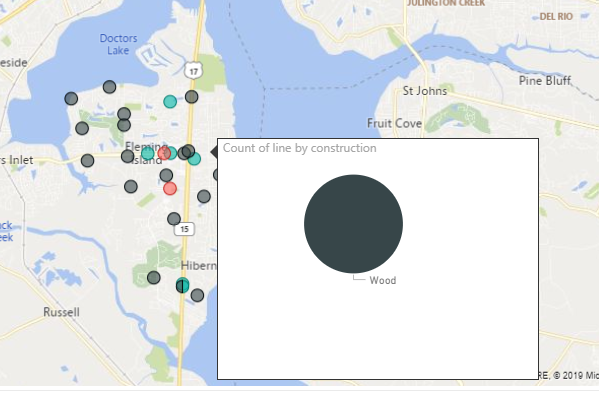Select the red bubble overlapping the Fleming Island label
Screen dimensions: 599x415
click(x=164, y=153)
